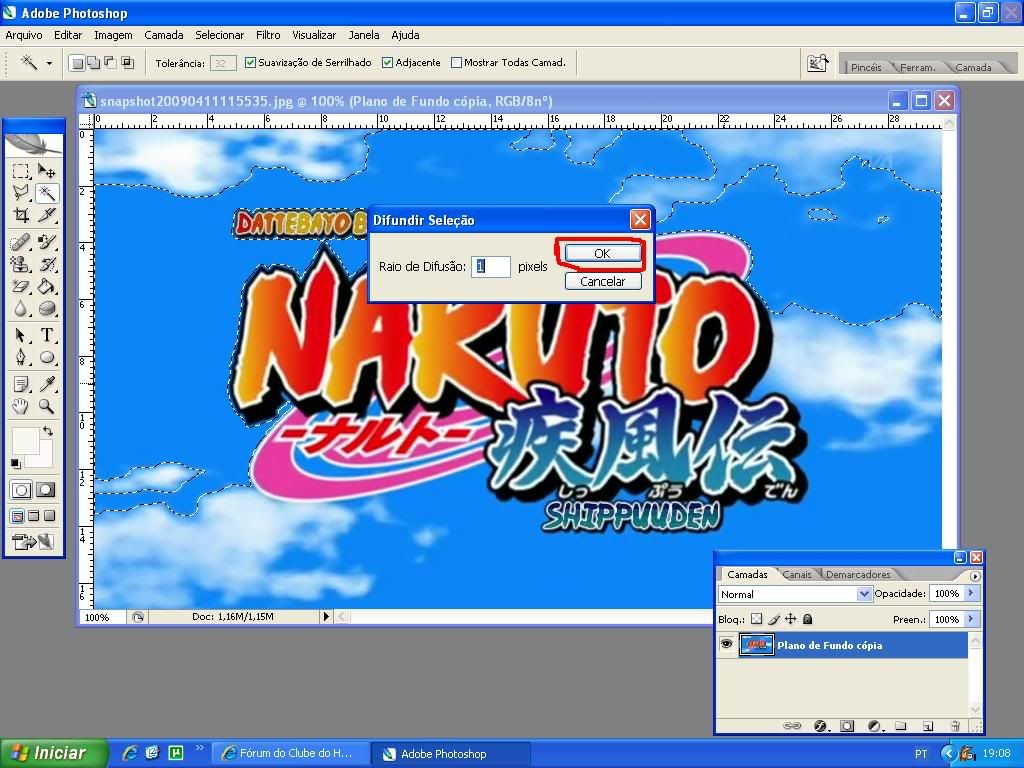Open the layers panel options menu arrow
This screenshot has height=768, width=1024.
coord(975,575)
